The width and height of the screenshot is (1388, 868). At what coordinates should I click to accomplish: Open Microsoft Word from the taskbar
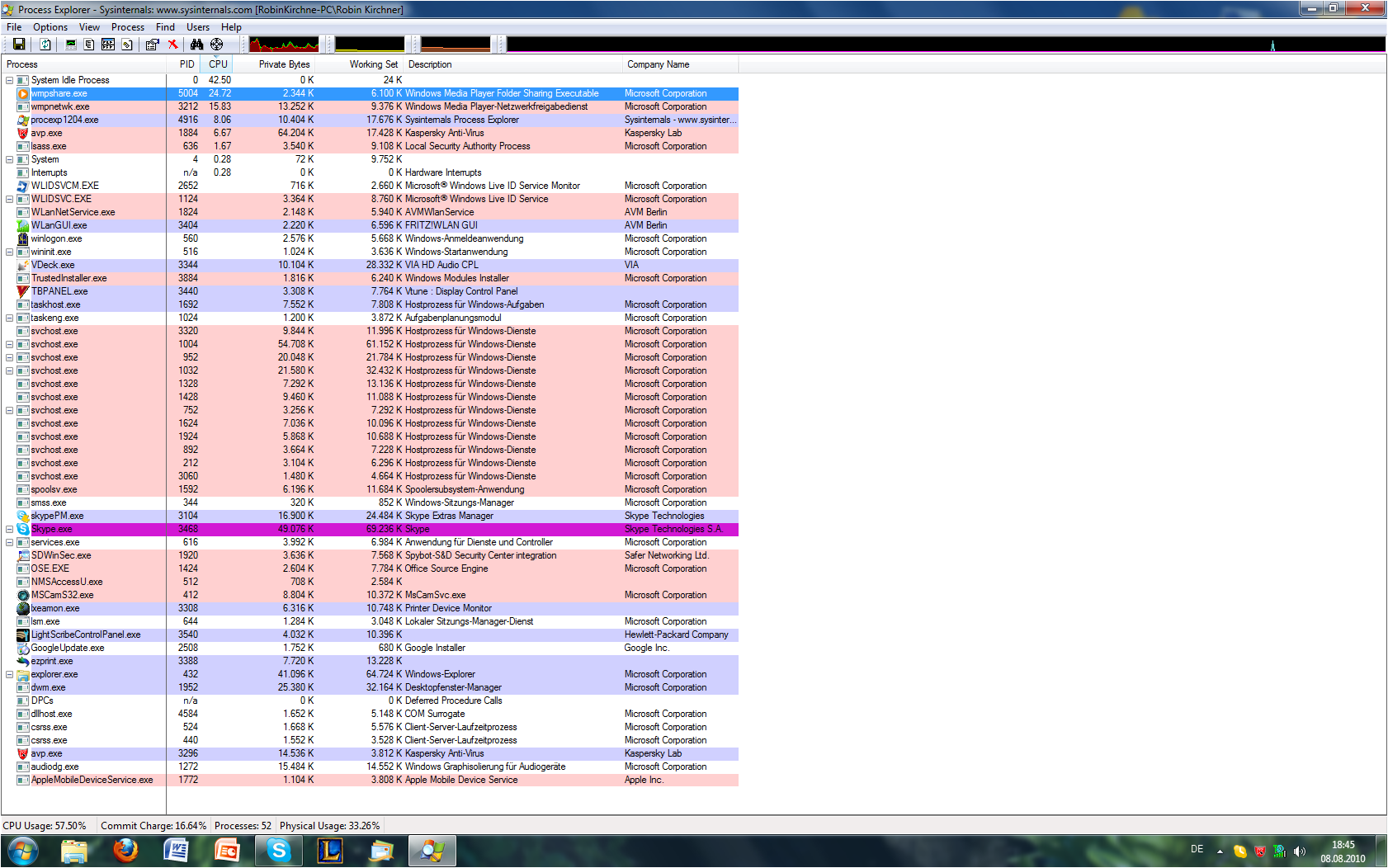coord(176,850)
